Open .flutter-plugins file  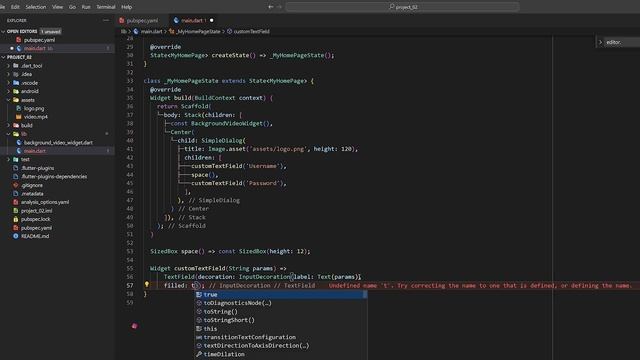click(x=38, y=168)
